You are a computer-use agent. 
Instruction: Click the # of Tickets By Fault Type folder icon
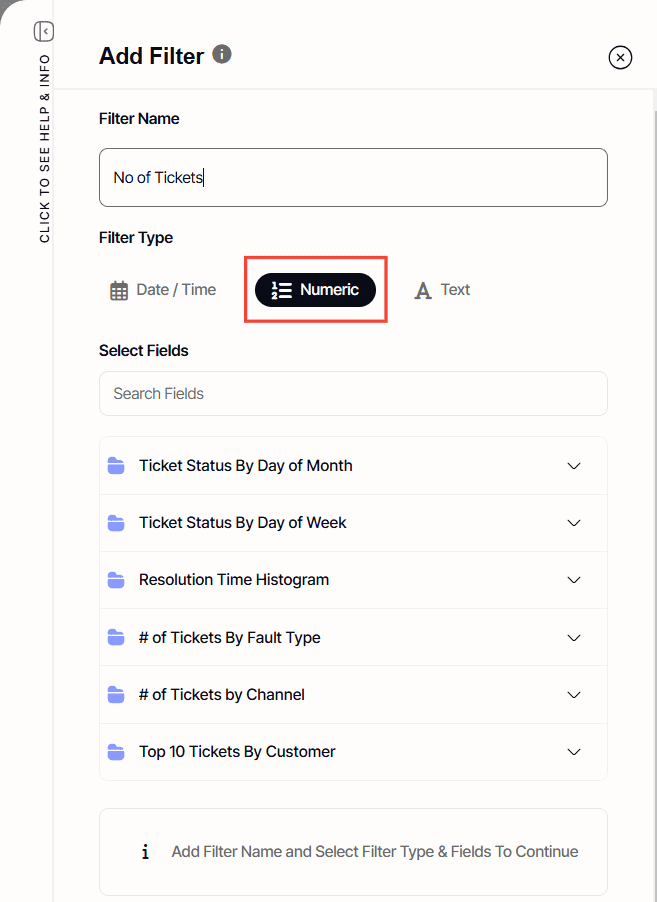pyautogui.click(x=116, y=638)
